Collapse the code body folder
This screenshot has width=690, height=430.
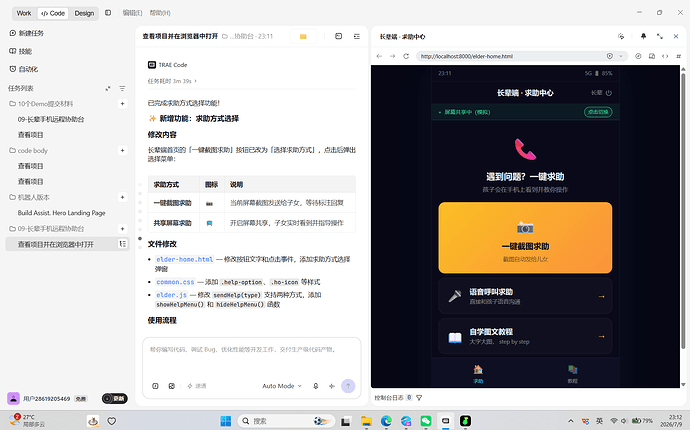[x=29, y=151]
